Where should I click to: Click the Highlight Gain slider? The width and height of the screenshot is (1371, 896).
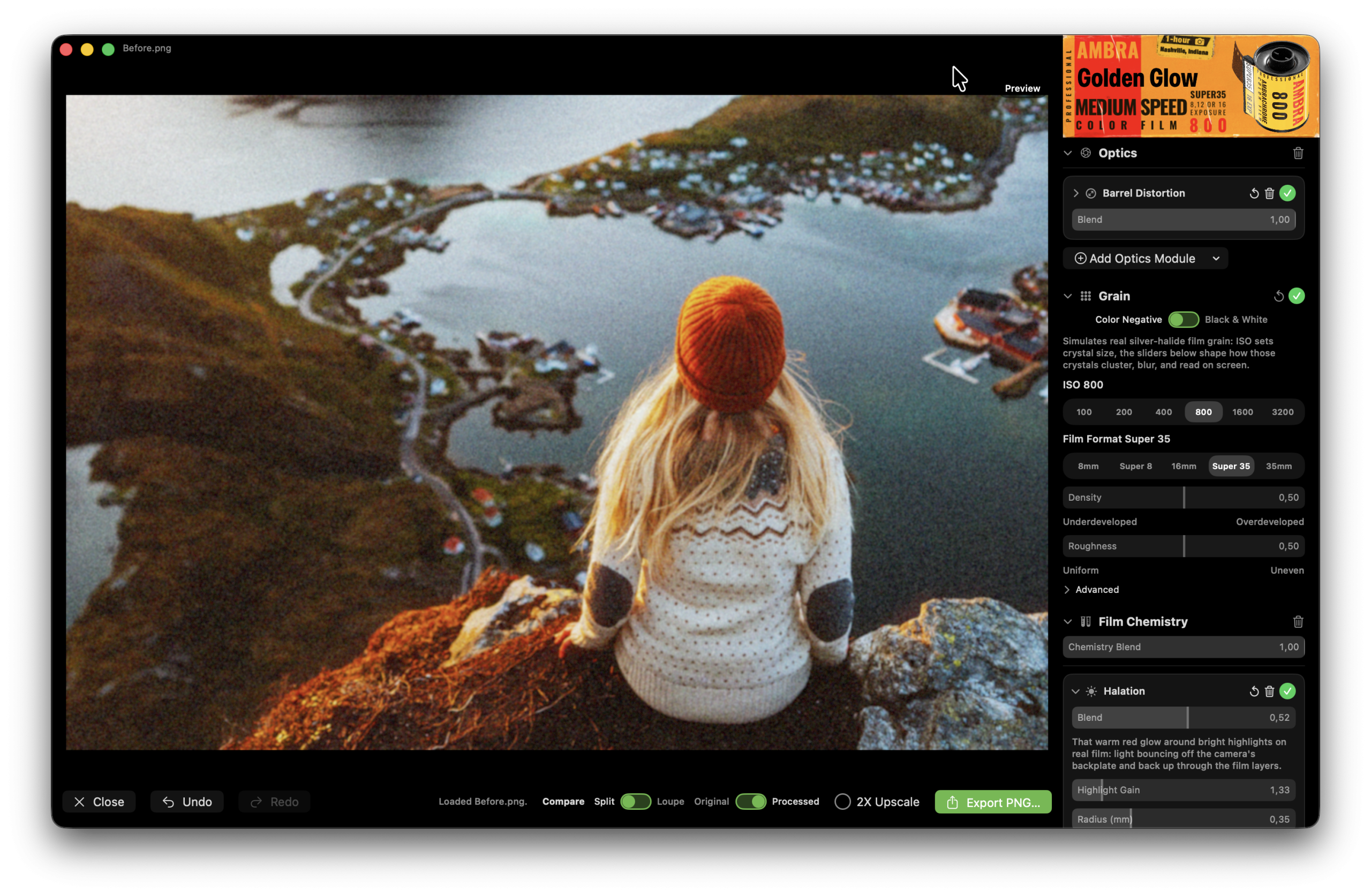point(1183,790)
